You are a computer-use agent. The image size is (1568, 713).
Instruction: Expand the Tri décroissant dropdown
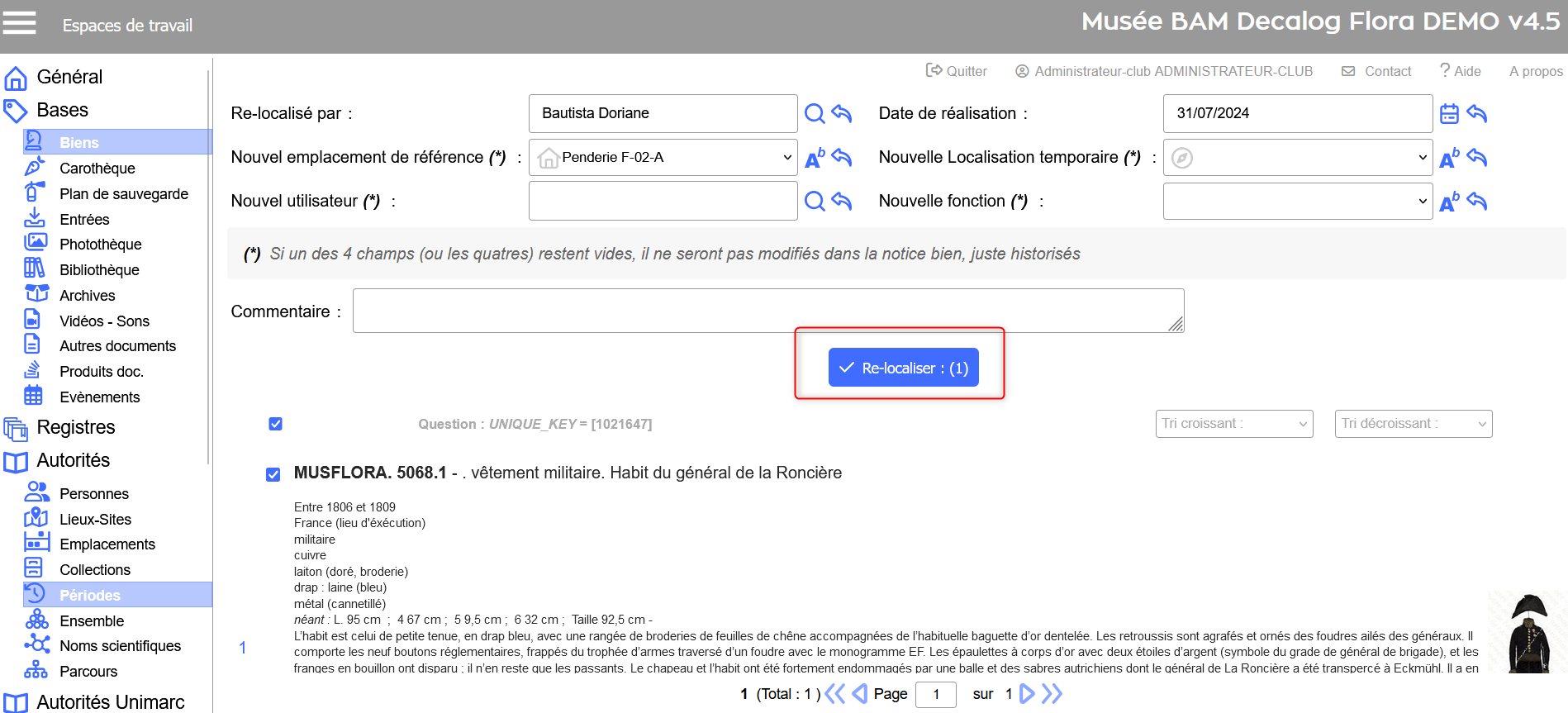pos(1413,424)
